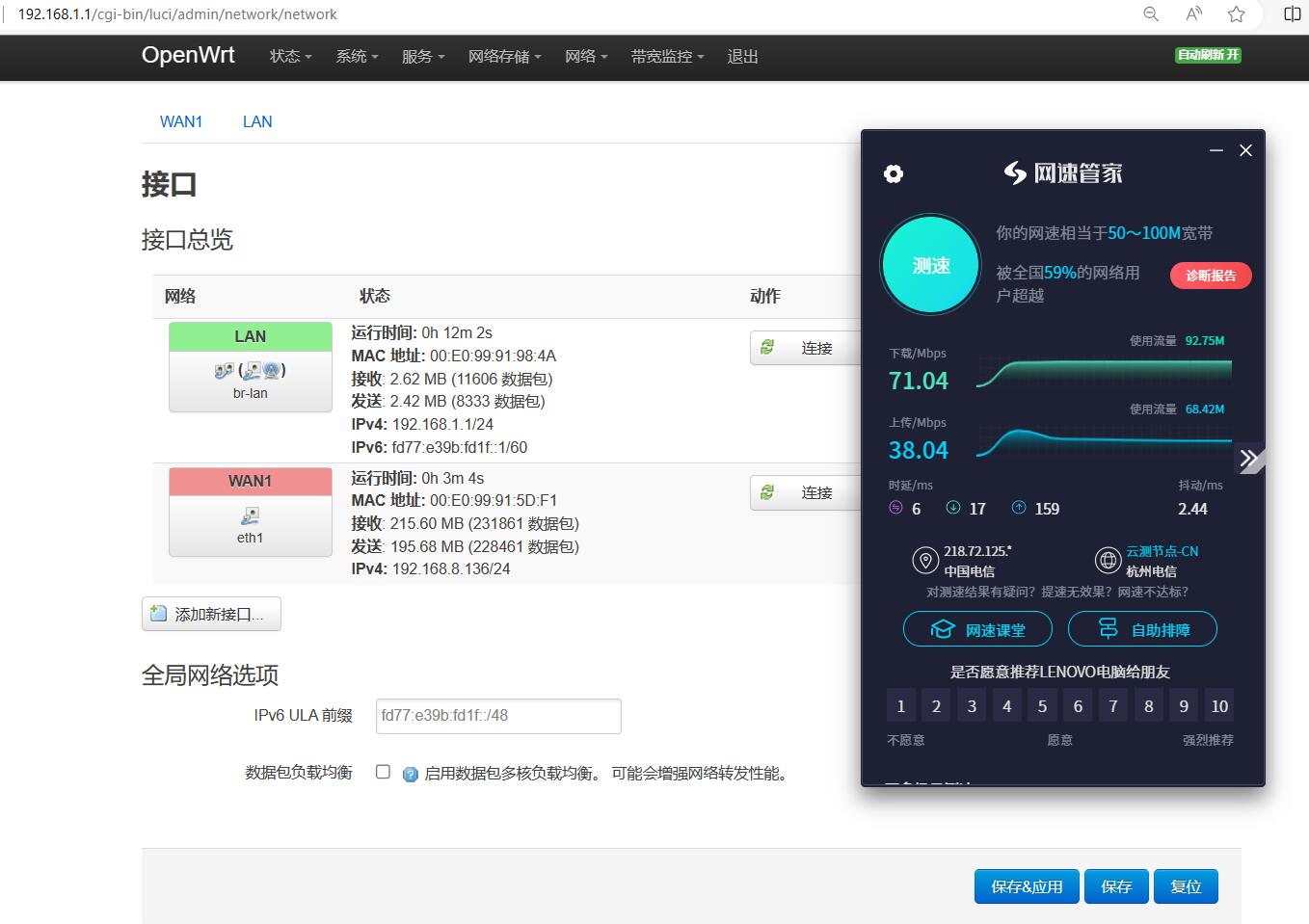The image size is (1309, 924).
Task: Click the eth1 interface icon under WAN1
Action: (250, 515)
